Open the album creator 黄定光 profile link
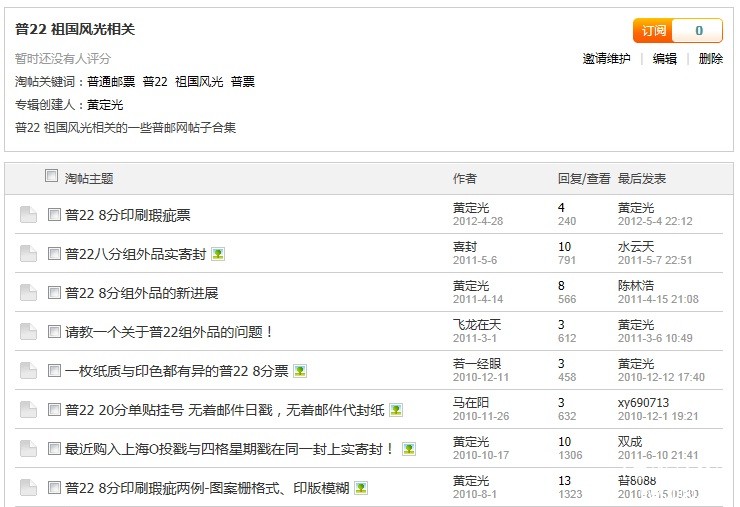 [x=105, y=105]
